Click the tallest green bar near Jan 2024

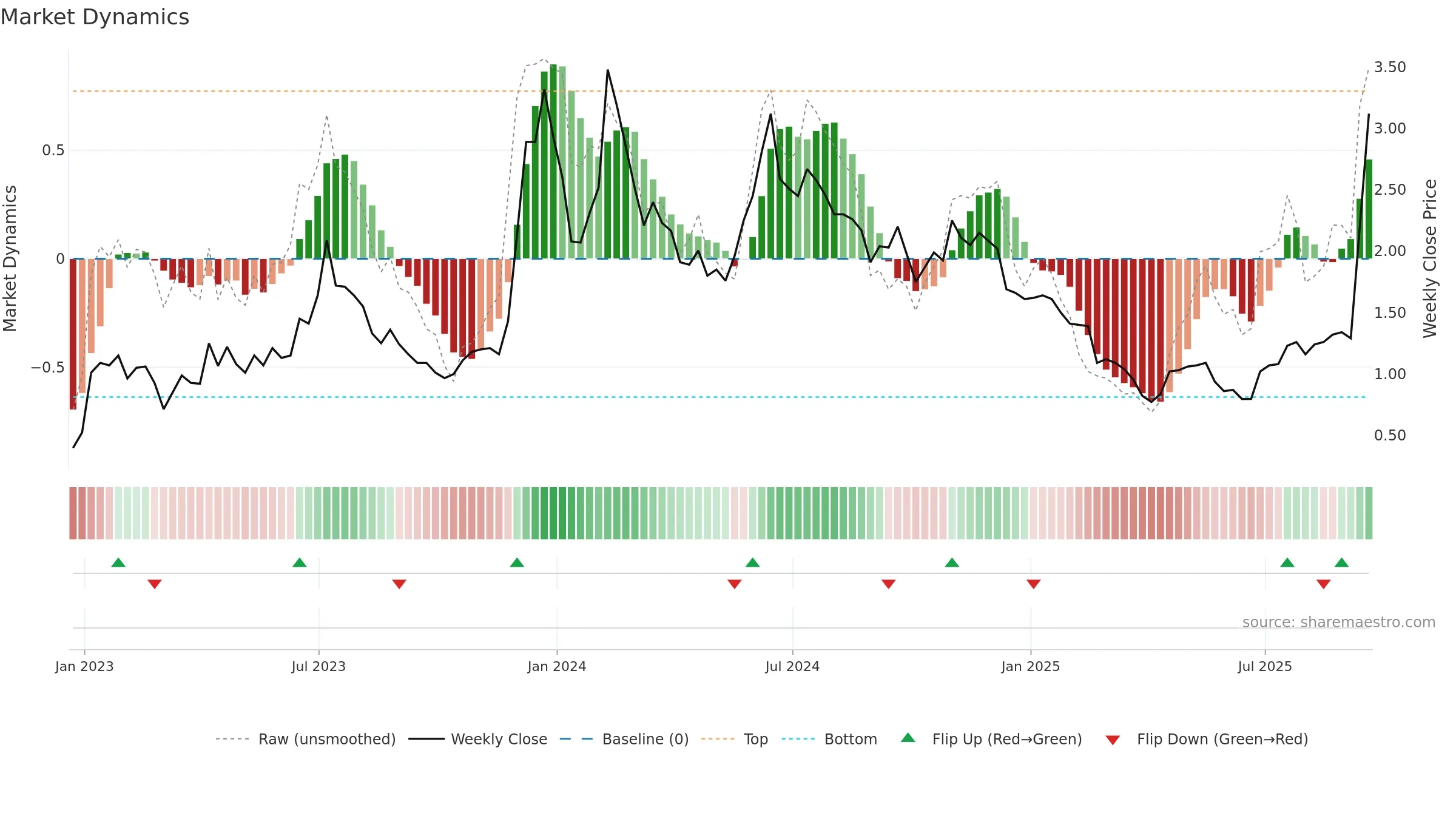coord(553,161)
